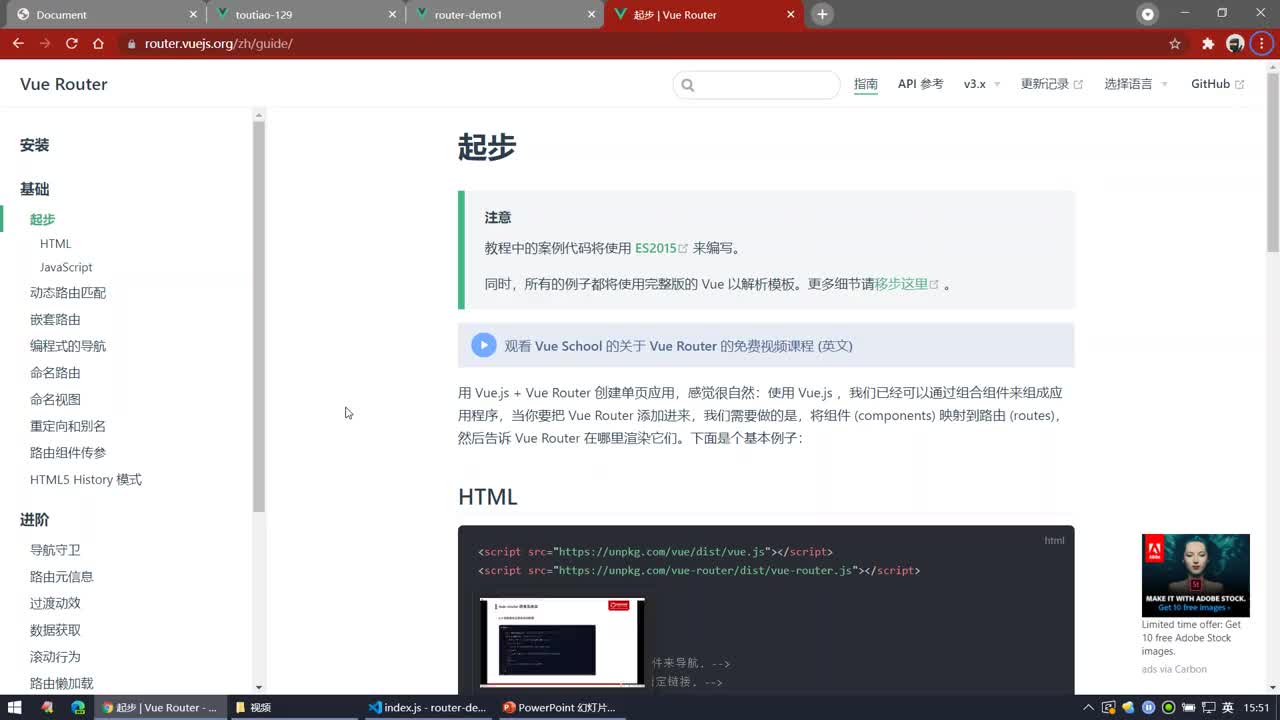This screenshot has width=1280, height=720.
Task: Open the Windows Start menu
Action: point(14,707)
